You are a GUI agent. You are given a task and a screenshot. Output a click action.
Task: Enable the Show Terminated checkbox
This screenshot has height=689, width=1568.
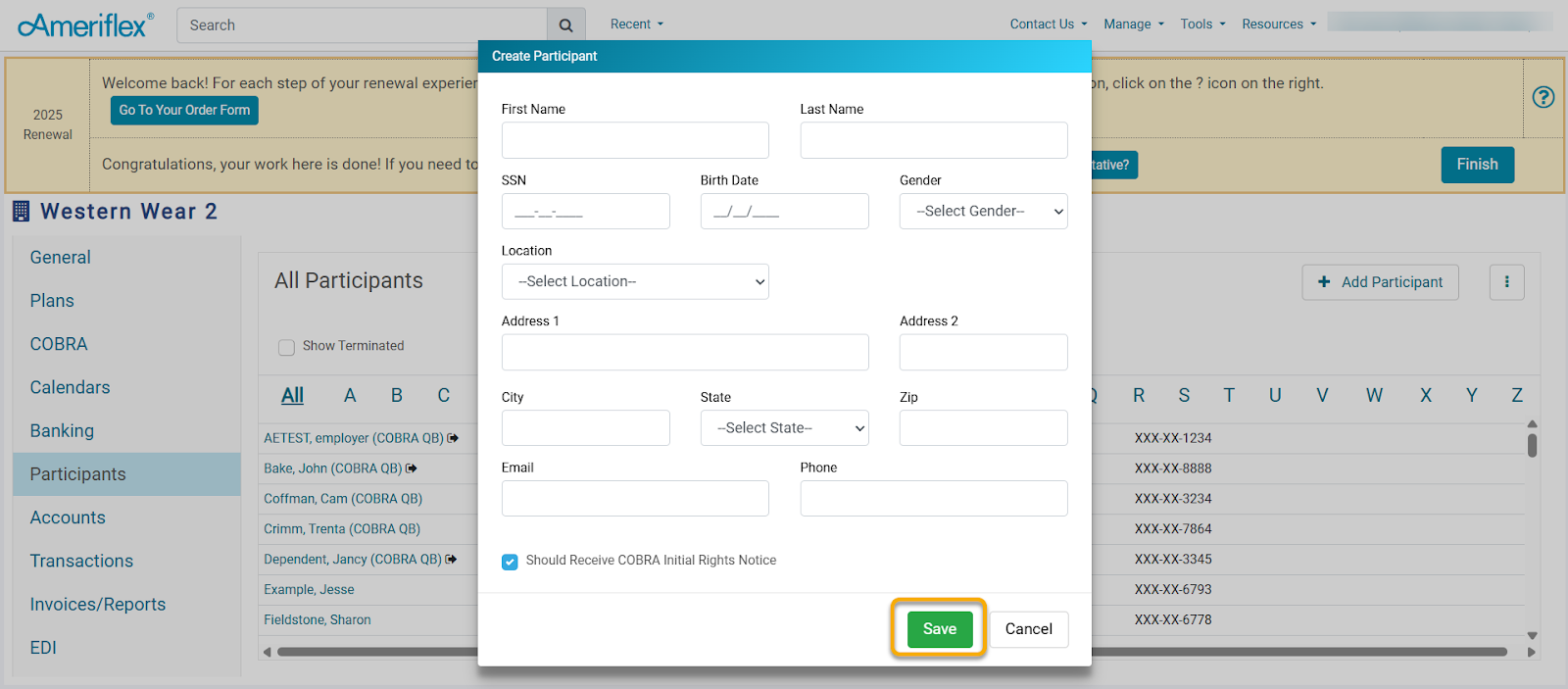click(286, 347)
